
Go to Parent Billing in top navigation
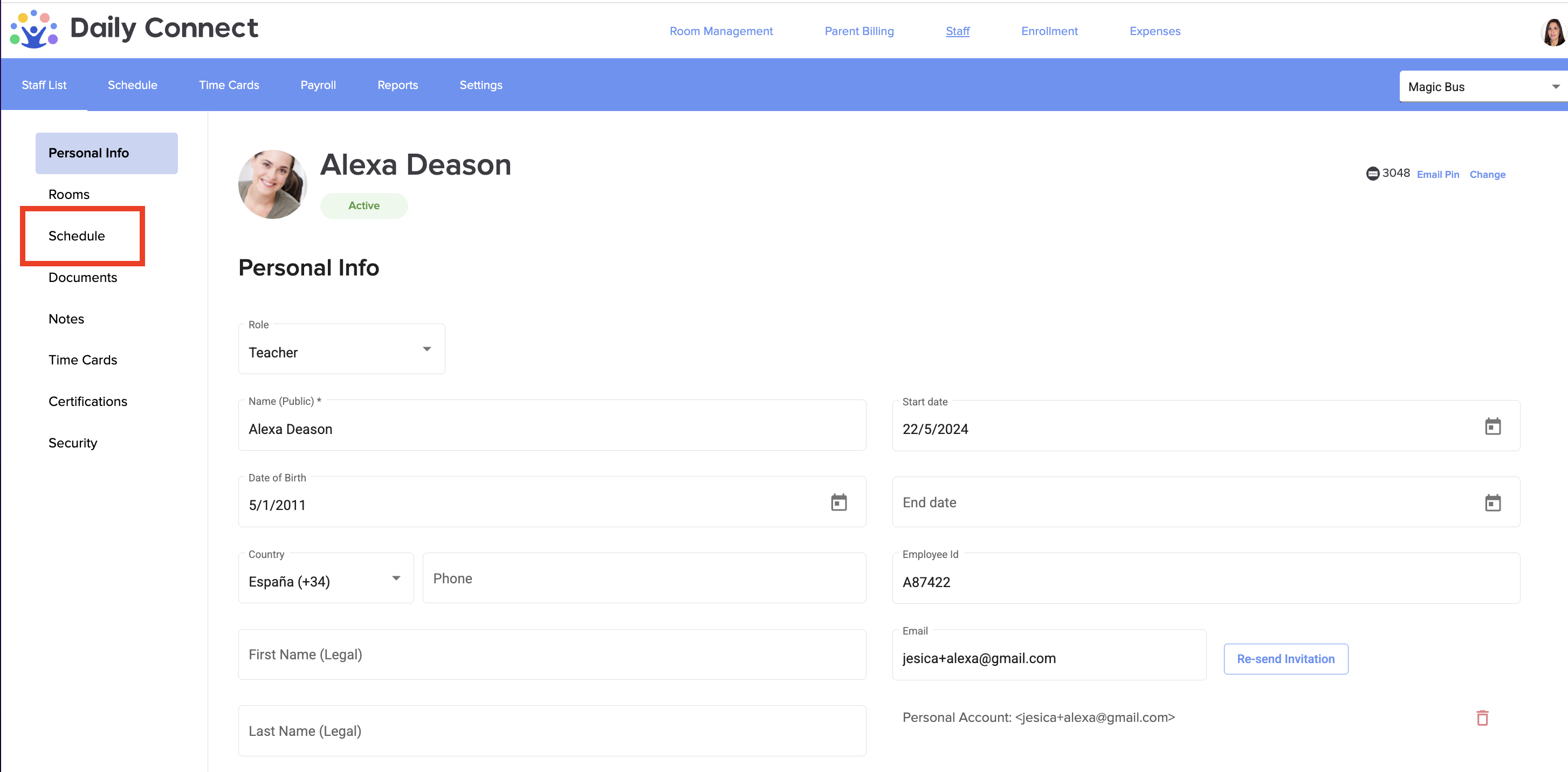[x=858, y=31]
